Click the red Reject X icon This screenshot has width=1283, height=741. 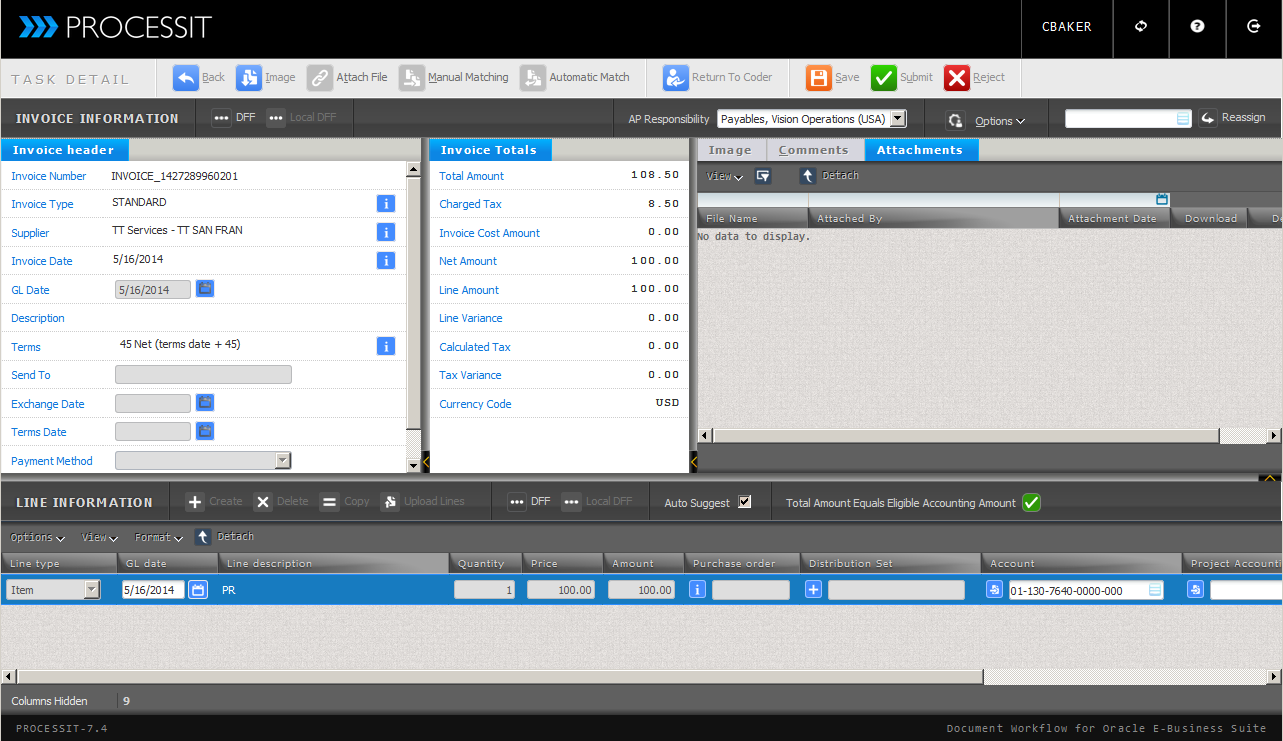tap(957, 78)
